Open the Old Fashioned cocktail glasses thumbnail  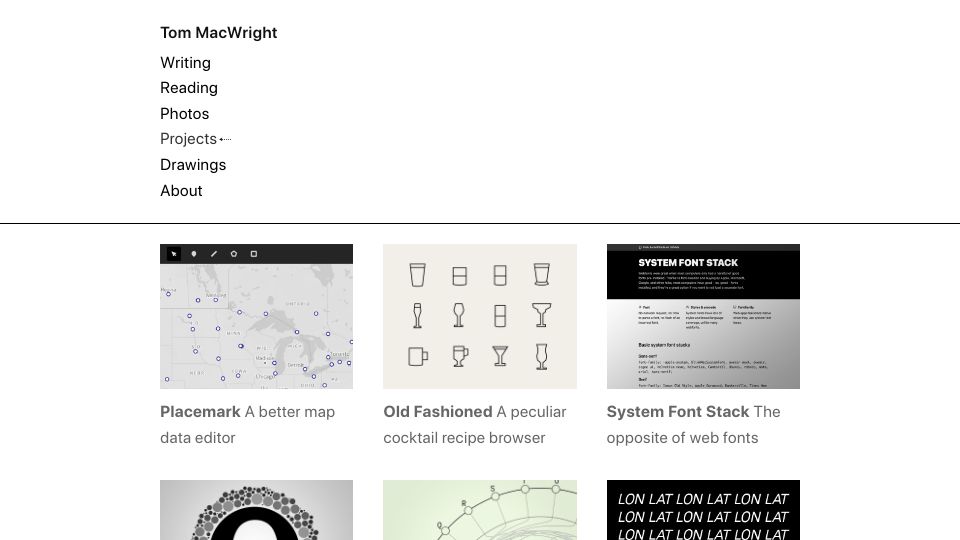tap(480, 317)
